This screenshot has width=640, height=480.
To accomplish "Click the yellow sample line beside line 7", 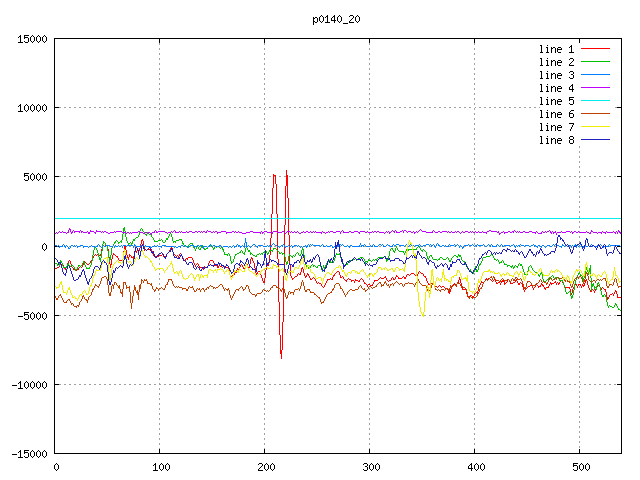I will [596, 127].
